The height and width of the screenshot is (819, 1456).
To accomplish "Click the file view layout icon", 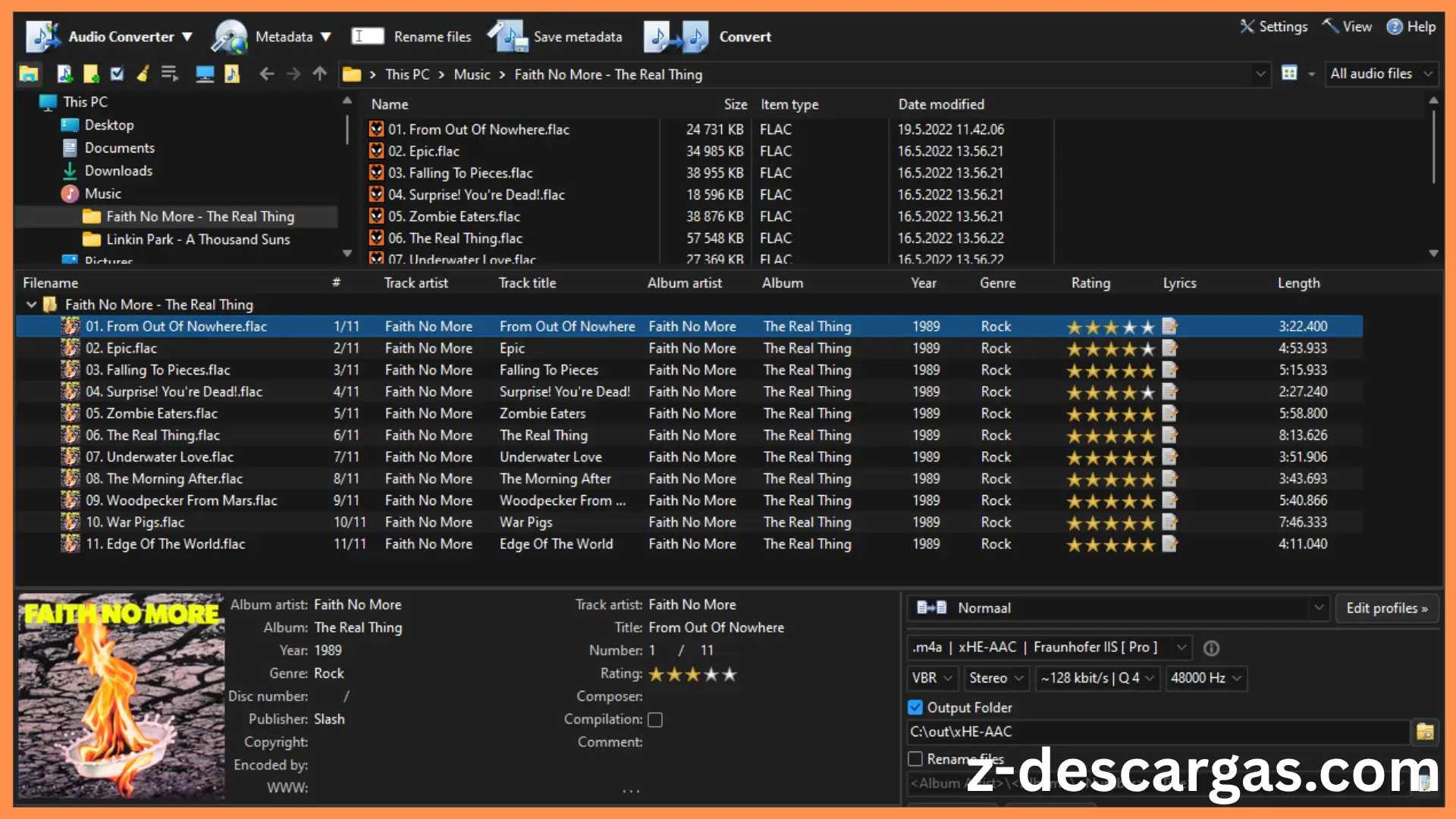I will [x=1289, y=74].
